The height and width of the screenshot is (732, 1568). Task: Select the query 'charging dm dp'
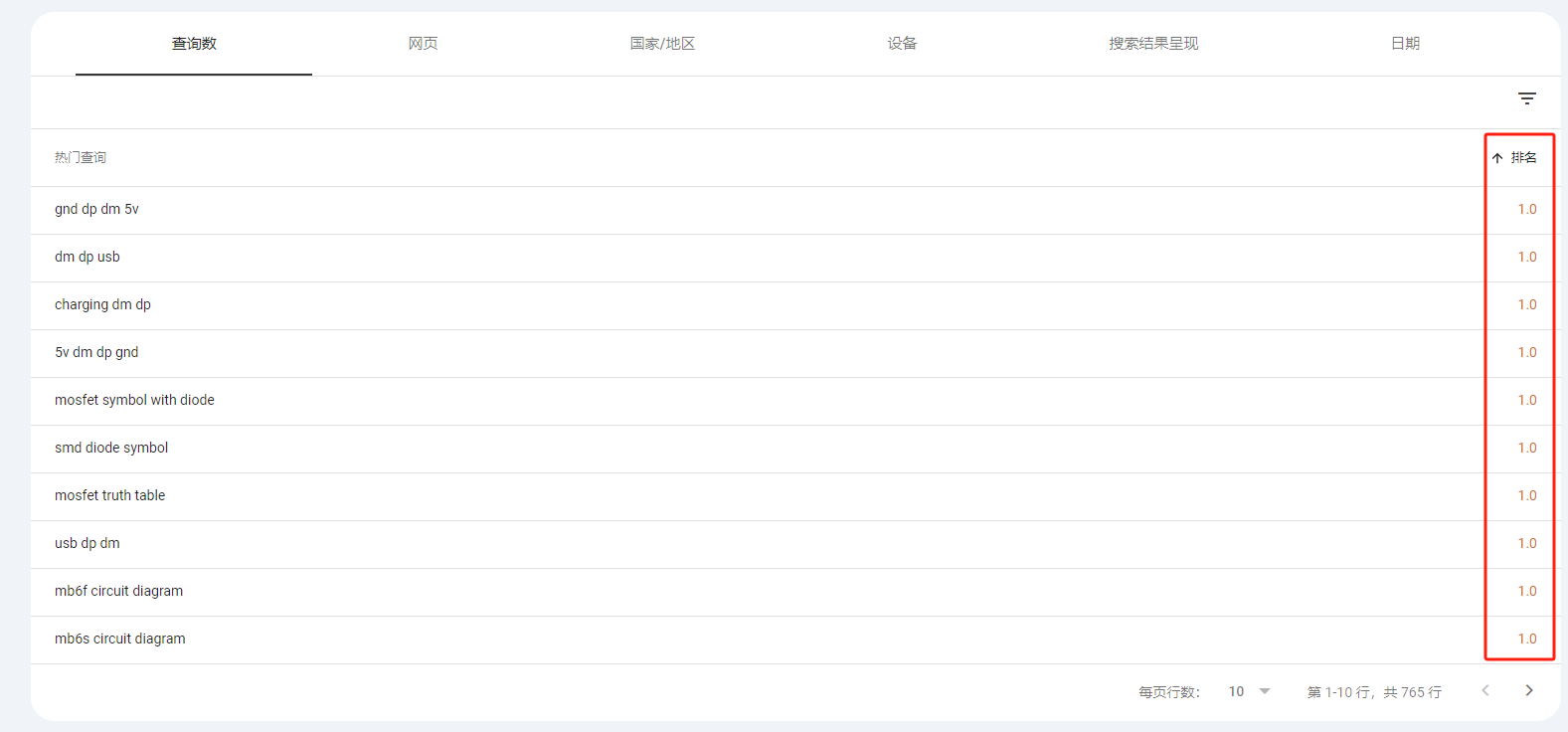[x=102, y=304]
